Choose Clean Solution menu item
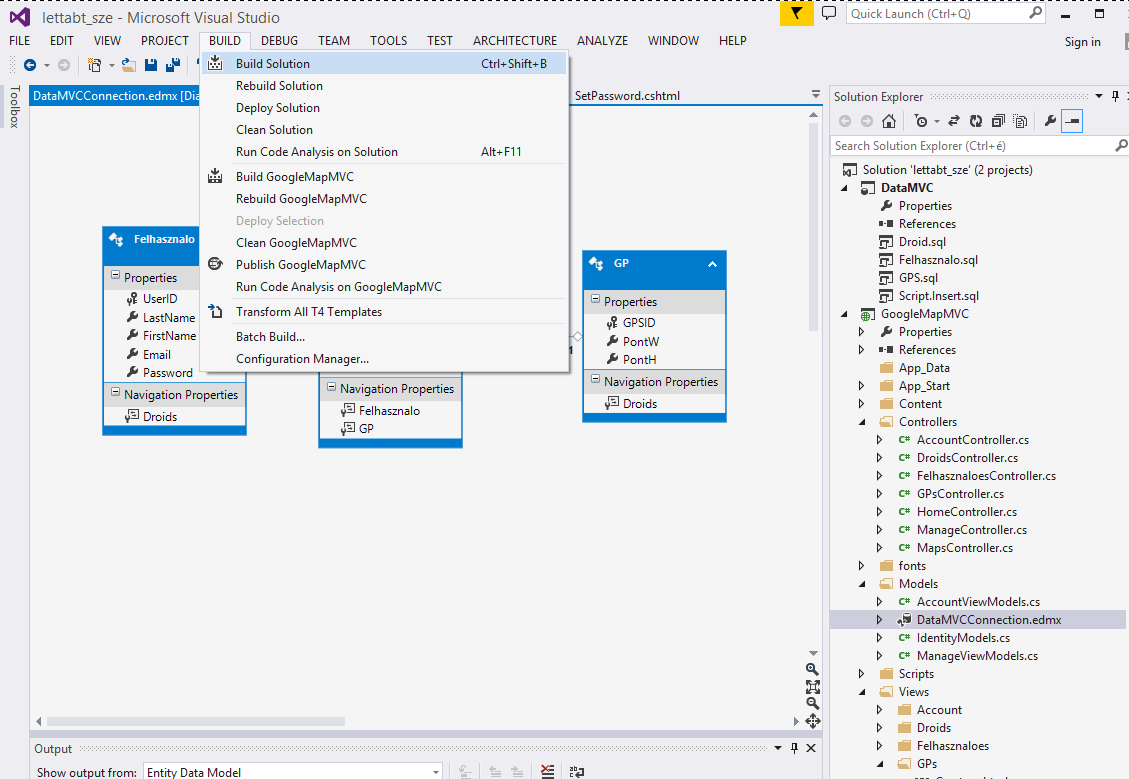The width and height of the screenshot is (1129, 779). click(384, 130)
